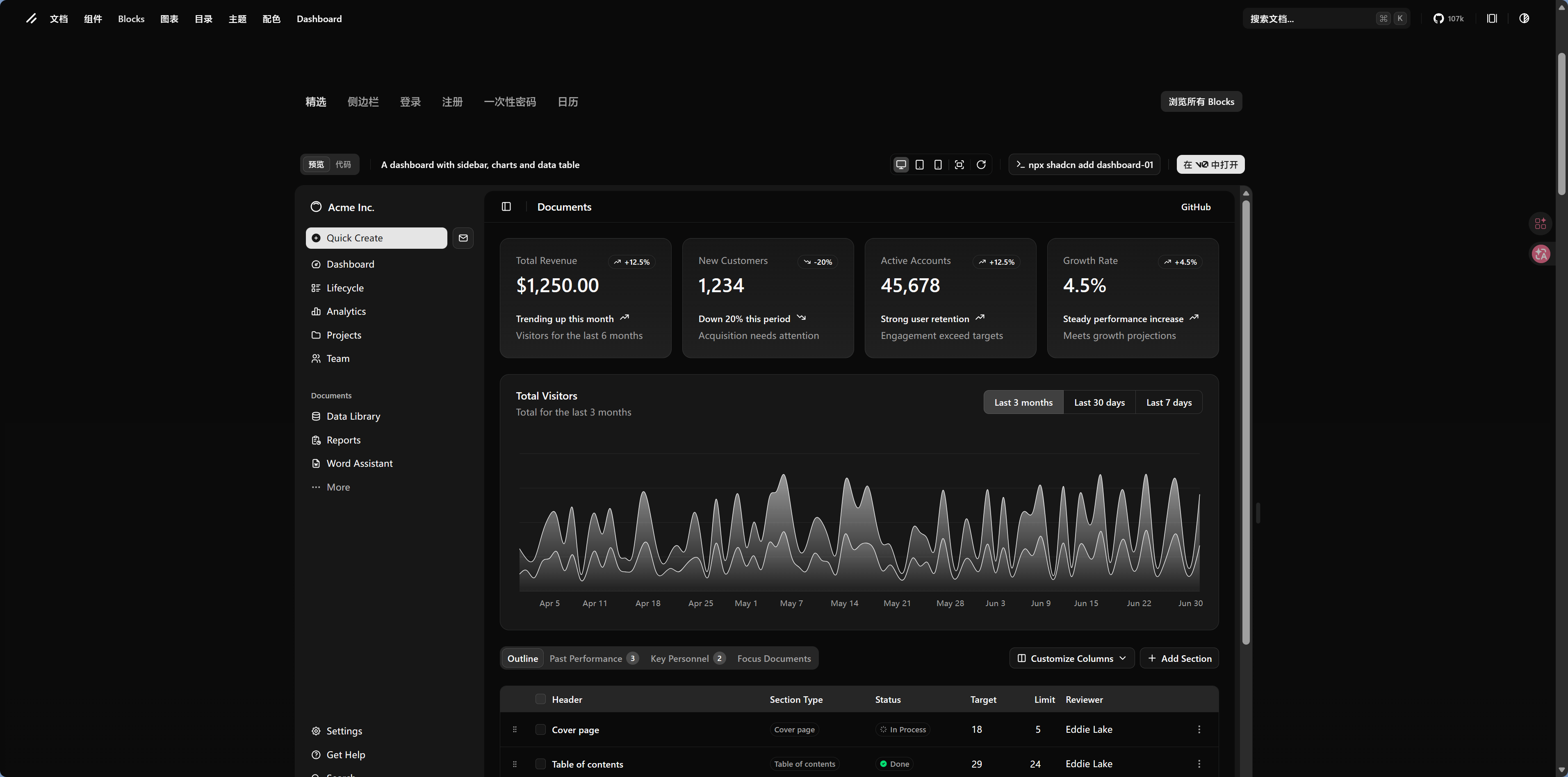Switch preview to tablet viewport icon

[x=920, y=164]
